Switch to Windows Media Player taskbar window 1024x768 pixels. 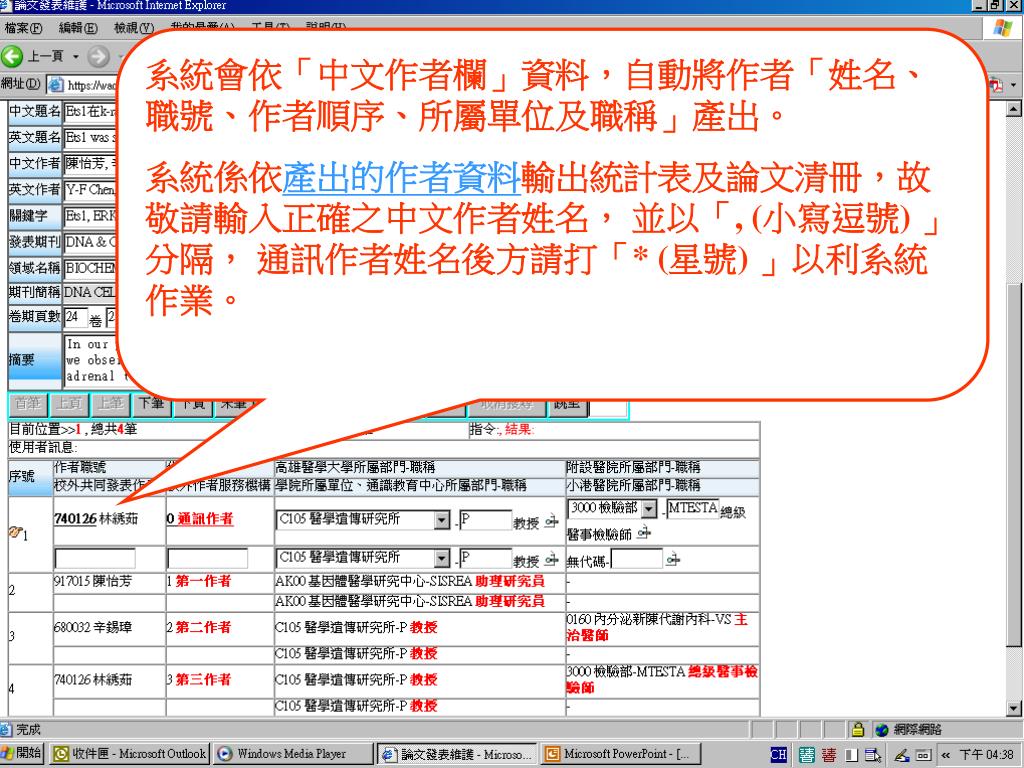click(x=293, y=754)
